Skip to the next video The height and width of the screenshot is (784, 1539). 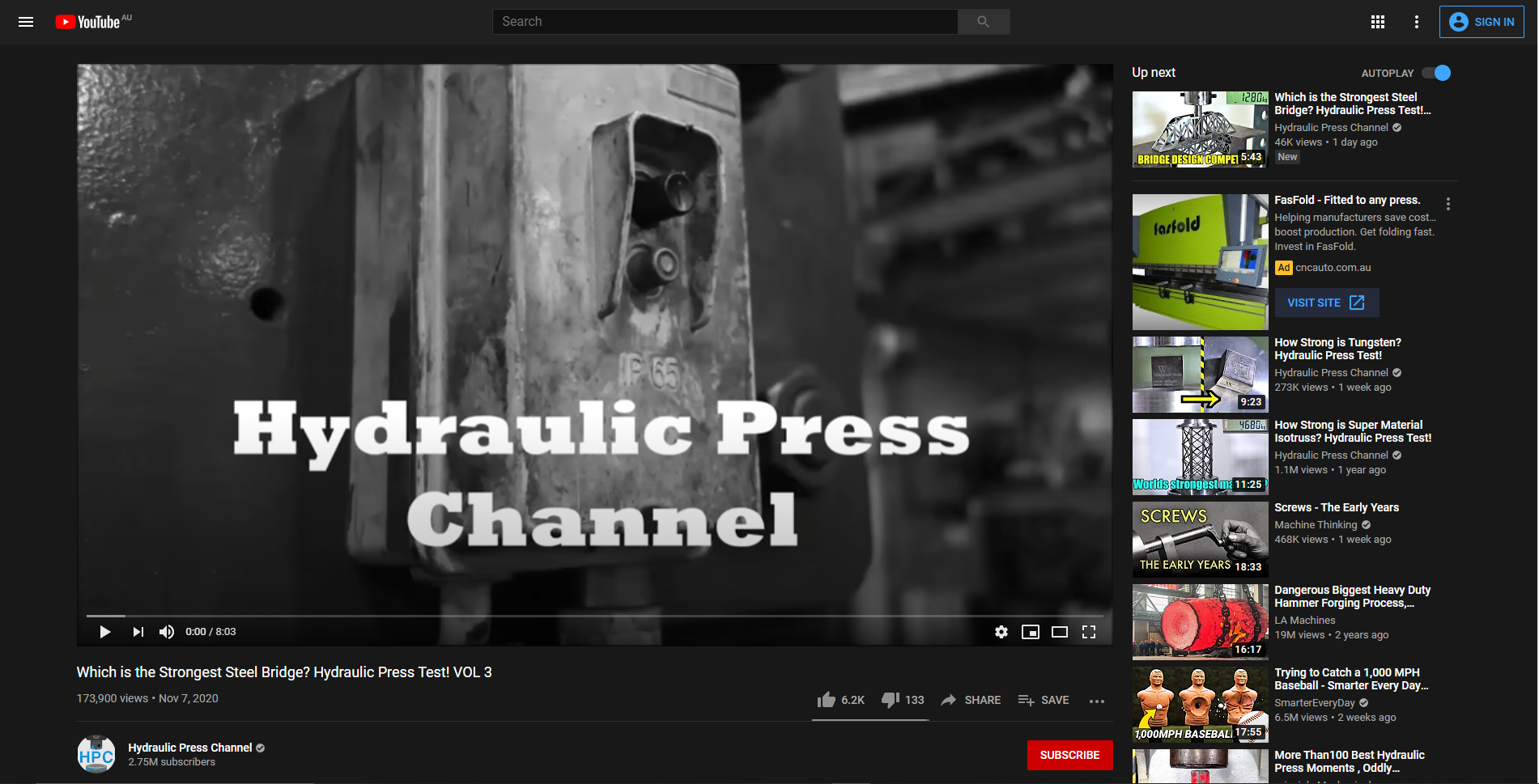tap(138, 632)
